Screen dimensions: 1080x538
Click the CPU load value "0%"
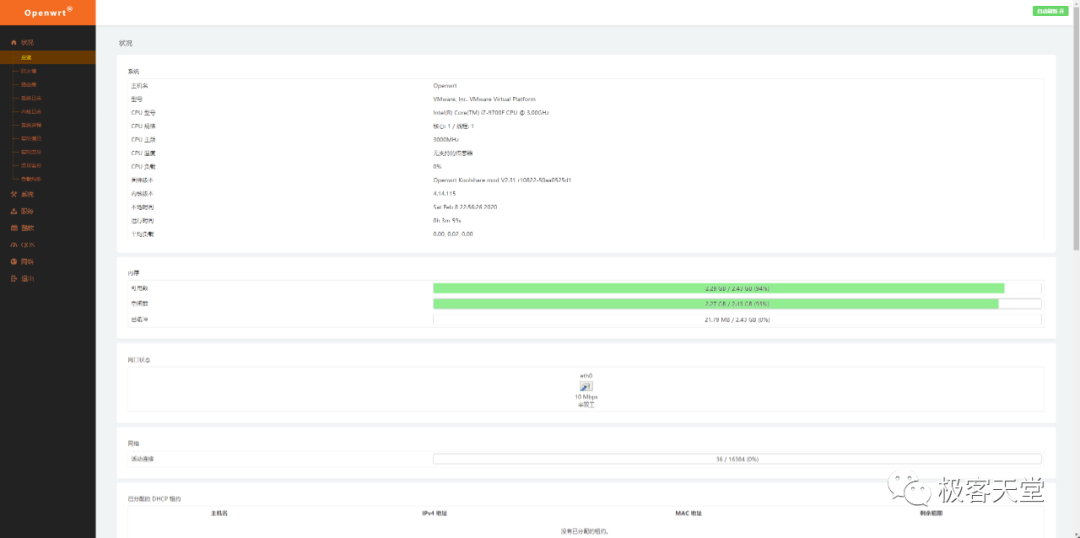(437, 167)
